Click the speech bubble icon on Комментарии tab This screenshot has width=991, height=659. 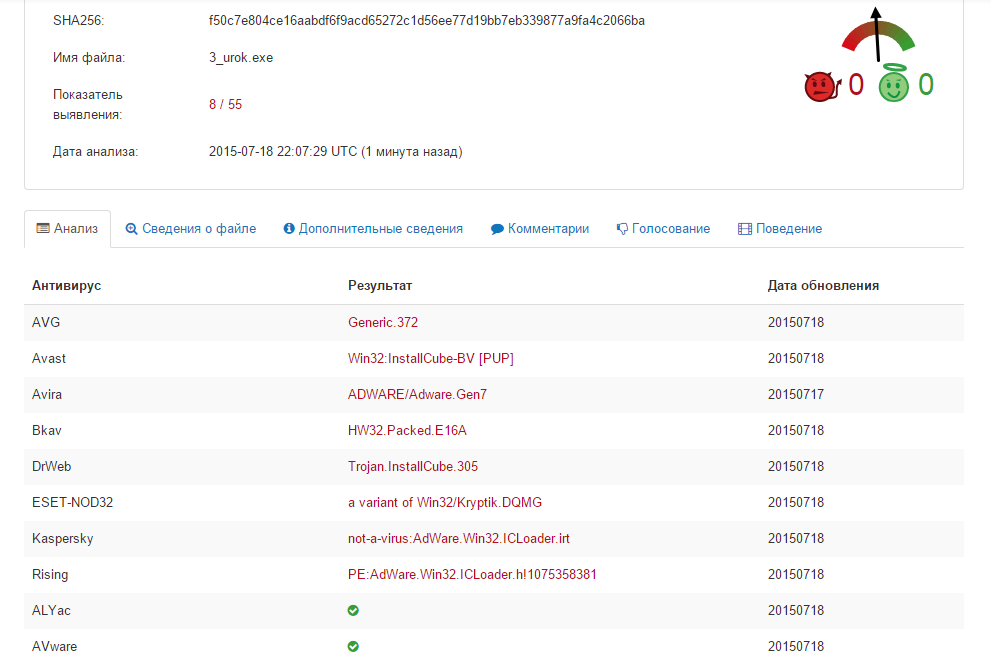coord(497,229)
